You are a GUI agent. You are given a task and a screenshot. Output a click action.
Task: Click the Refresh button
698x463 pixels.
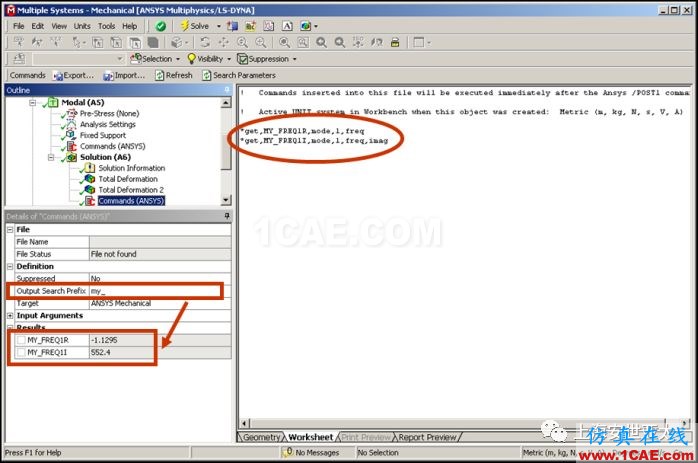pyautogui.click(x=174, y=76)
